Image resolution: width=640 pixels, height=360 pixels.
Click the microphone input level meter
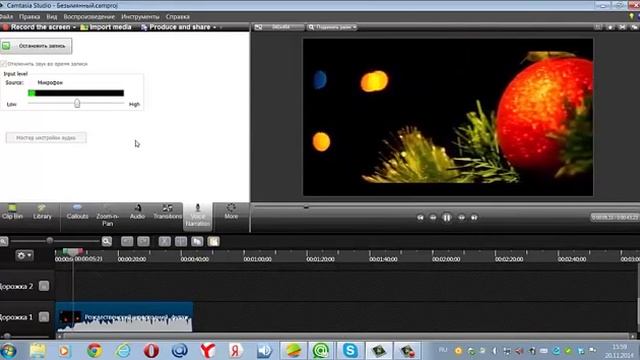pos(76,93)
